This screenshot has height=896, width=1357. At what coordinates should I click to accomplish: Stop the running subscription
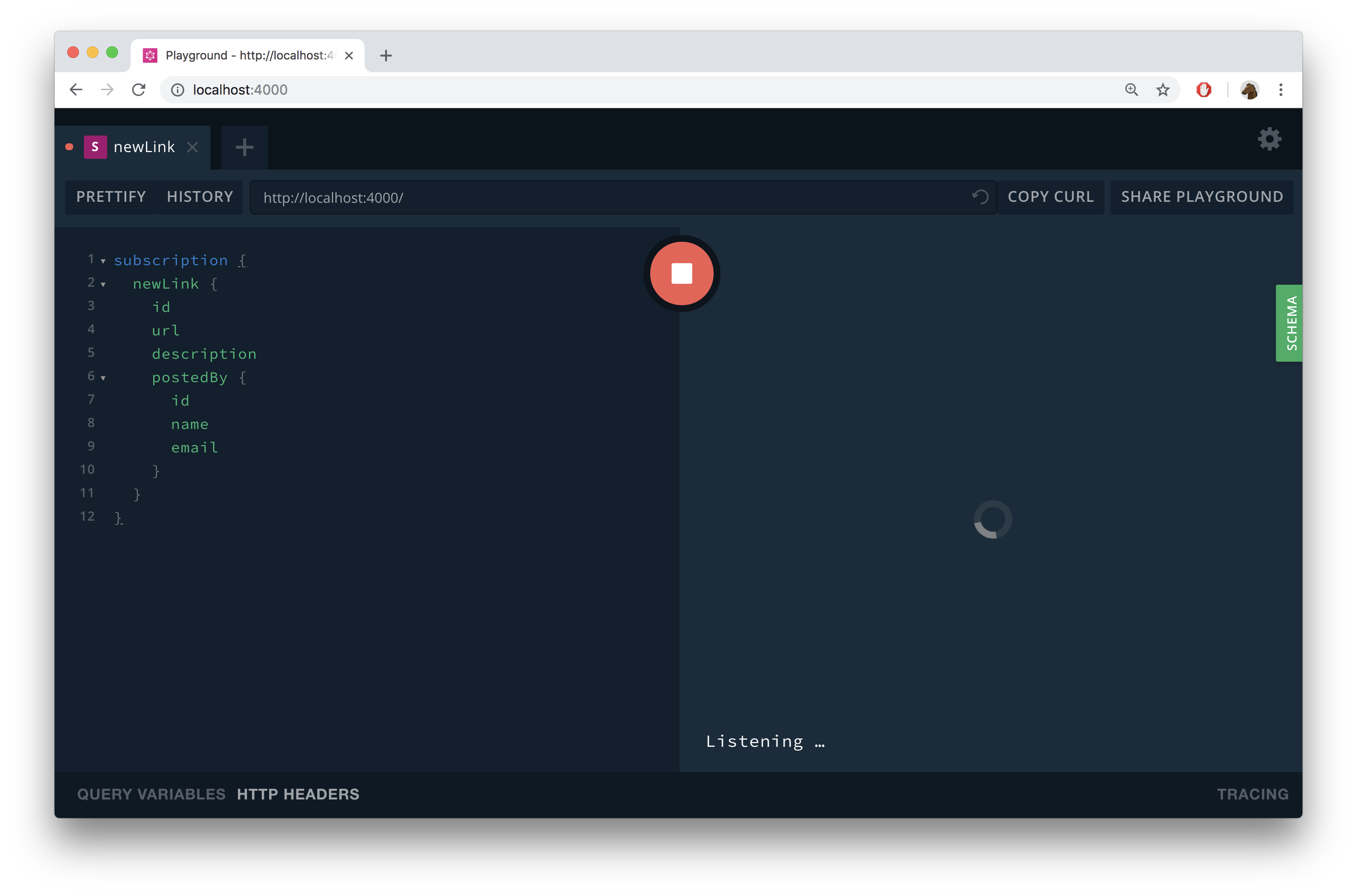tap(681, 273)
